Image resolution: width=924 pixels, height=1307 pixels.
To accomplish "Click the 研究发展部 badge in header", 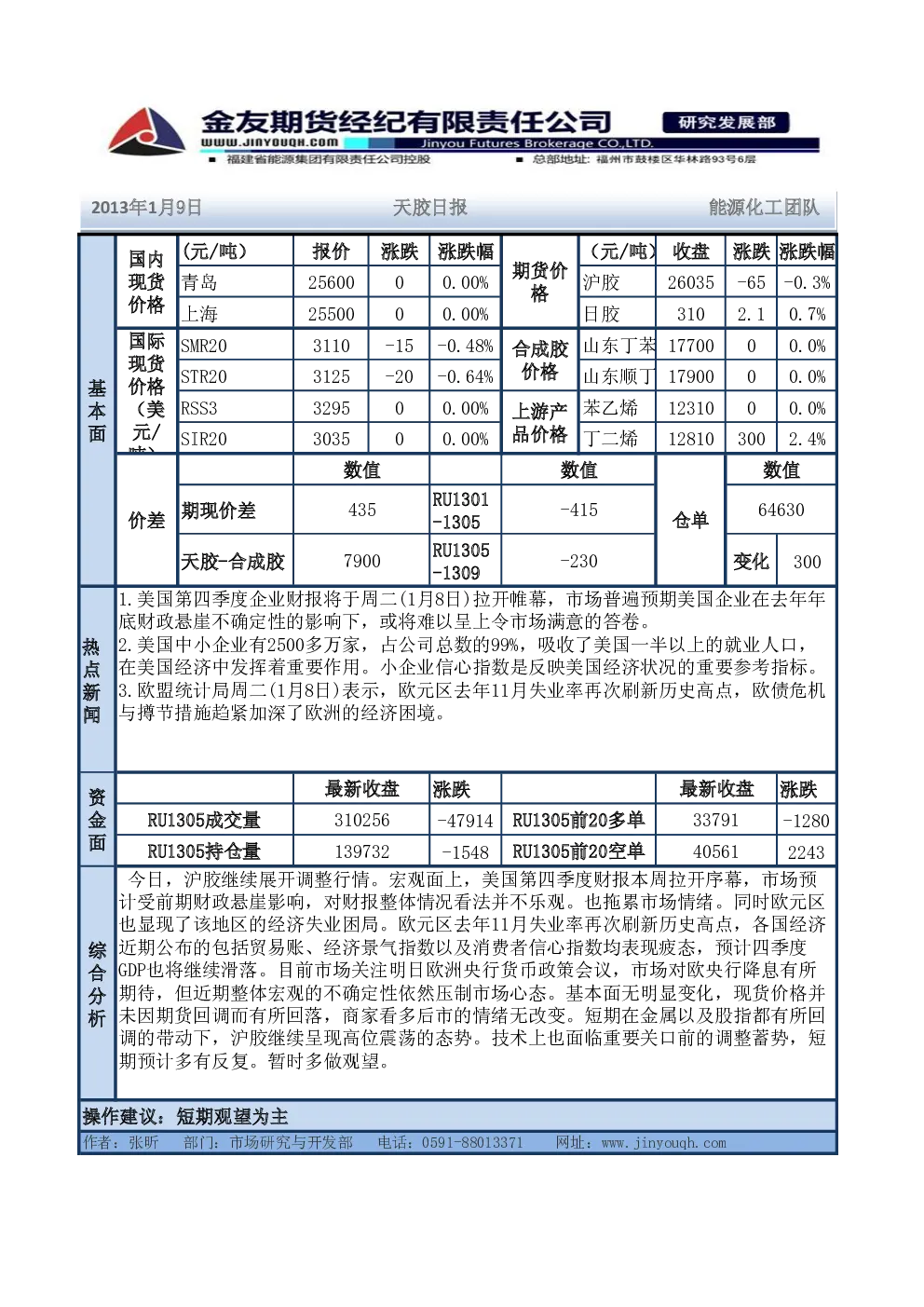I will click(x=727, y=122).
